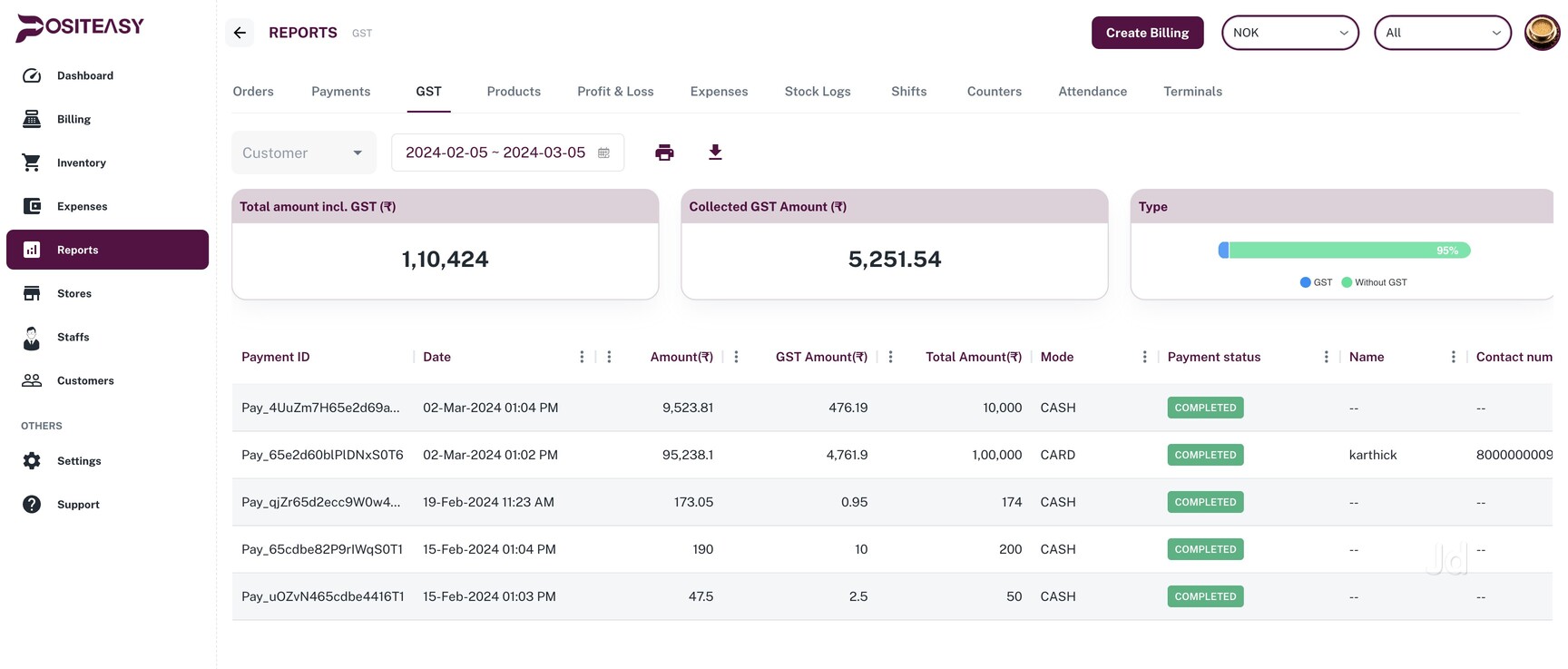Viewport: 1568px width, 669px height.
Task: Switch to the Stock Logs tab
Action: coord(817,92)
